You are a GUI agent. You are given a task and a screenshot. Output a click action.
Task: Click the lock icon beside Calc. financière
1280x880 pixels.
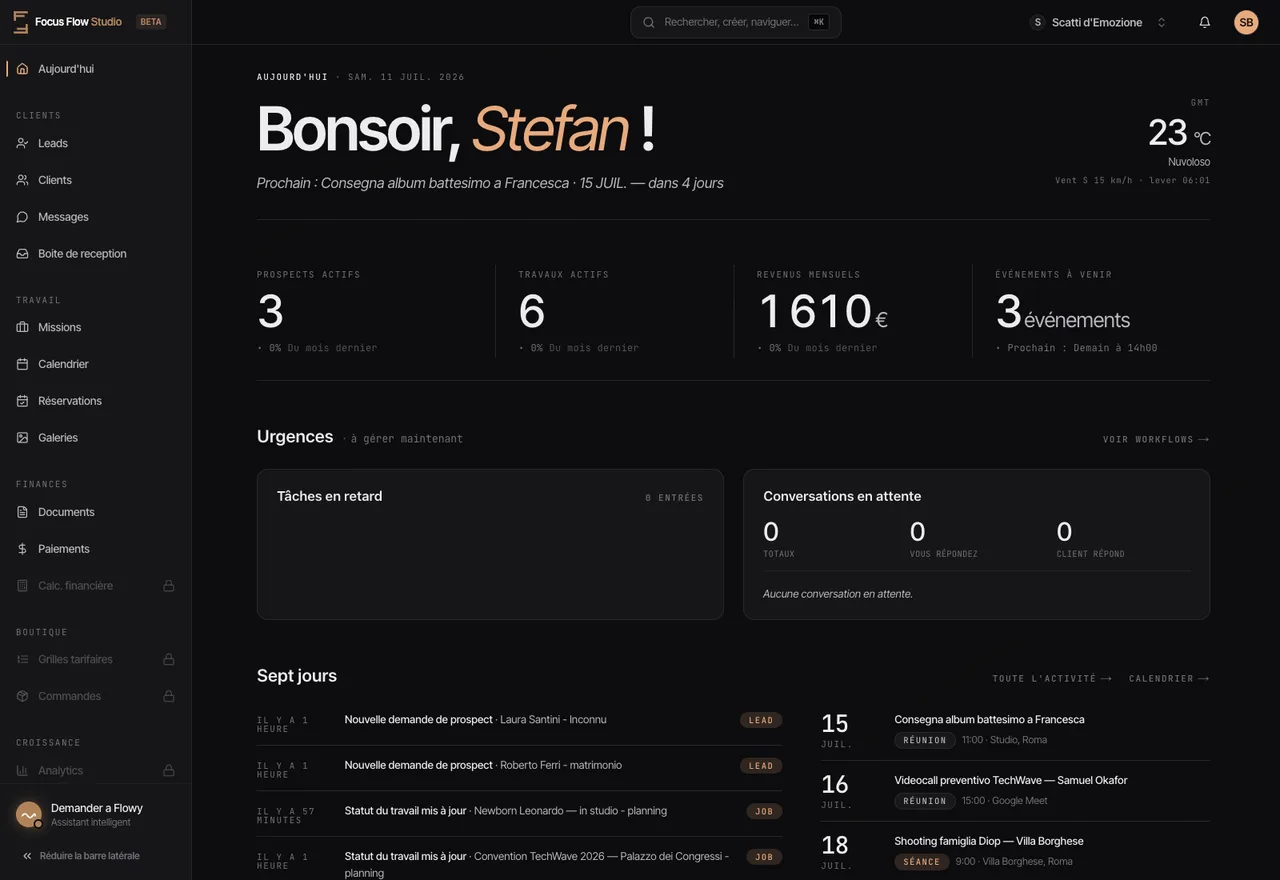pos(169,586)
